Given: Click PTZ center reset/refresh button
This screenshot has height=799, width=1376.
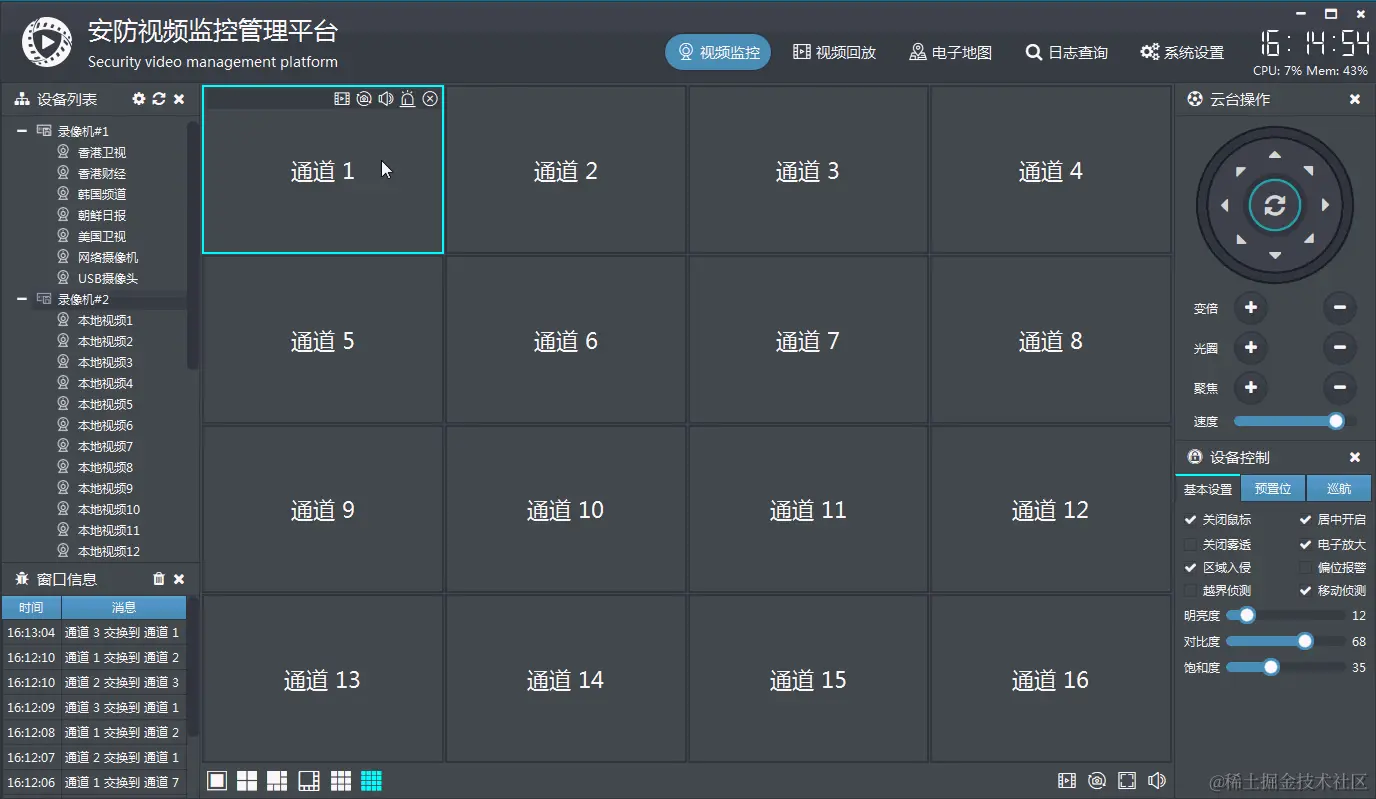Looking at the screenshot, I should pos(1274,206).
